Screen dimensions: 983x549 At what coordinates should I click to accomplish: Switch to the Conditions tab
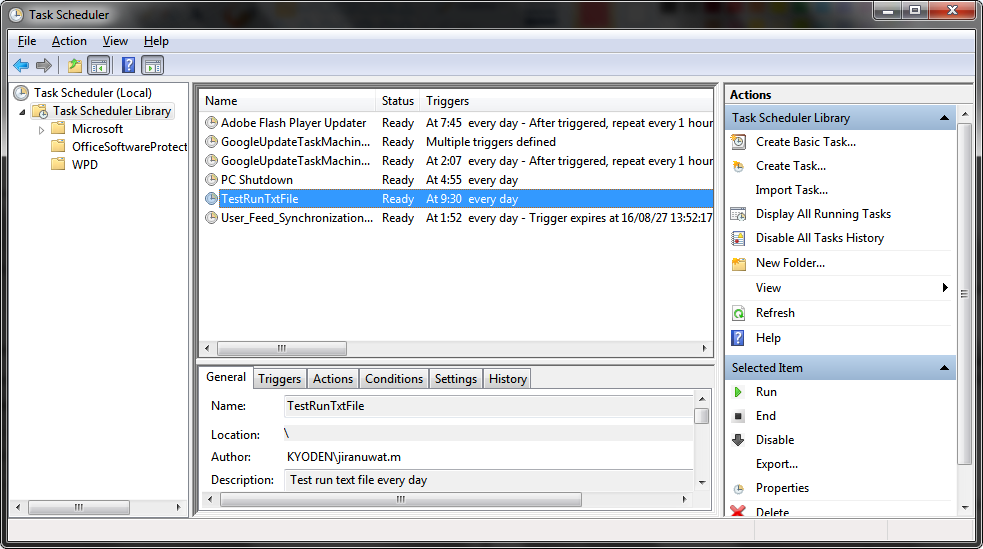pyautogui.click(x=394, y=379)
